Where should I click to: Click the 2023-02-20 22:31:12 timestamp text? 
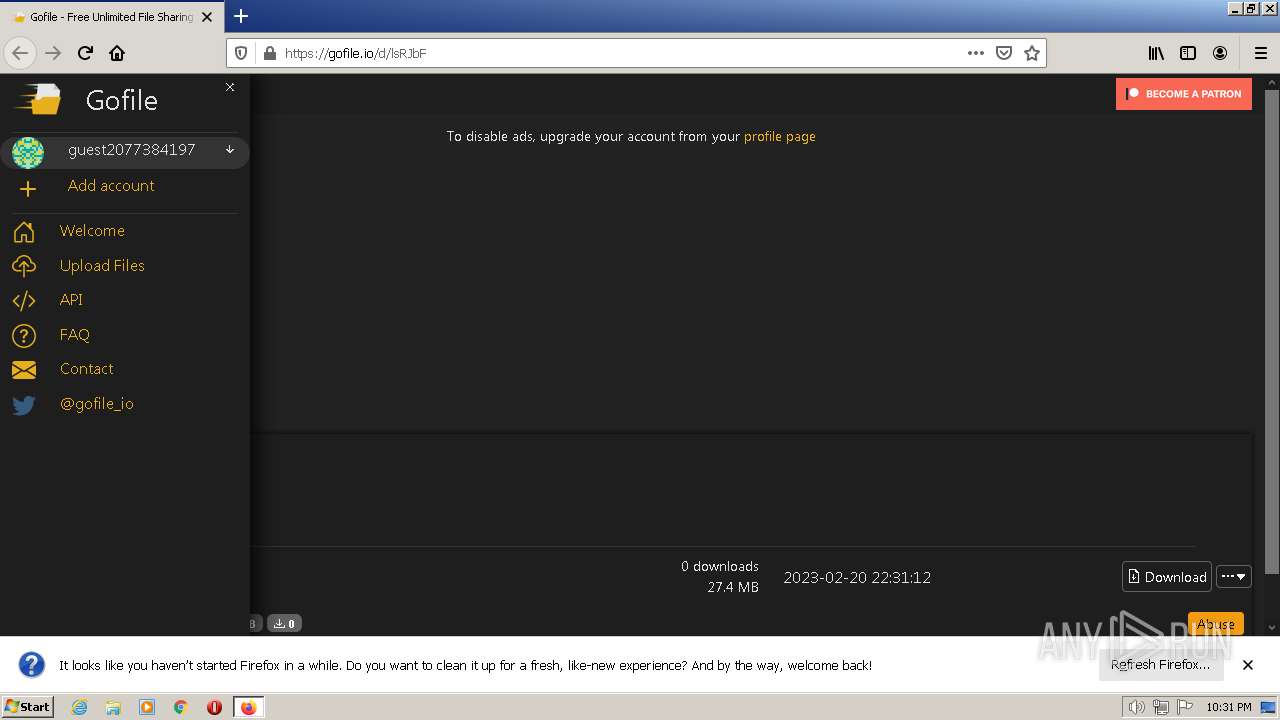857,578
